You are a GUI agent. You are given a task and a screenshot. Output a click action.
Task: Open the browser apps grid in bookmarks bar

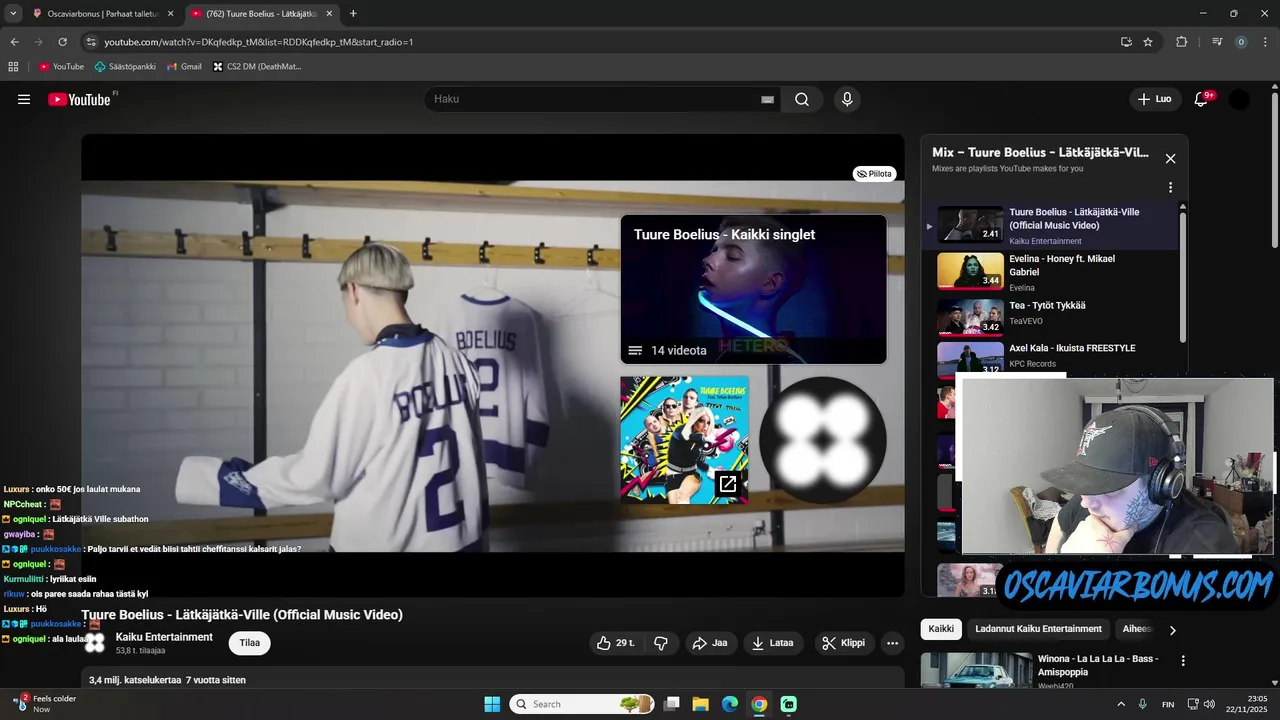tap(13, 67)
